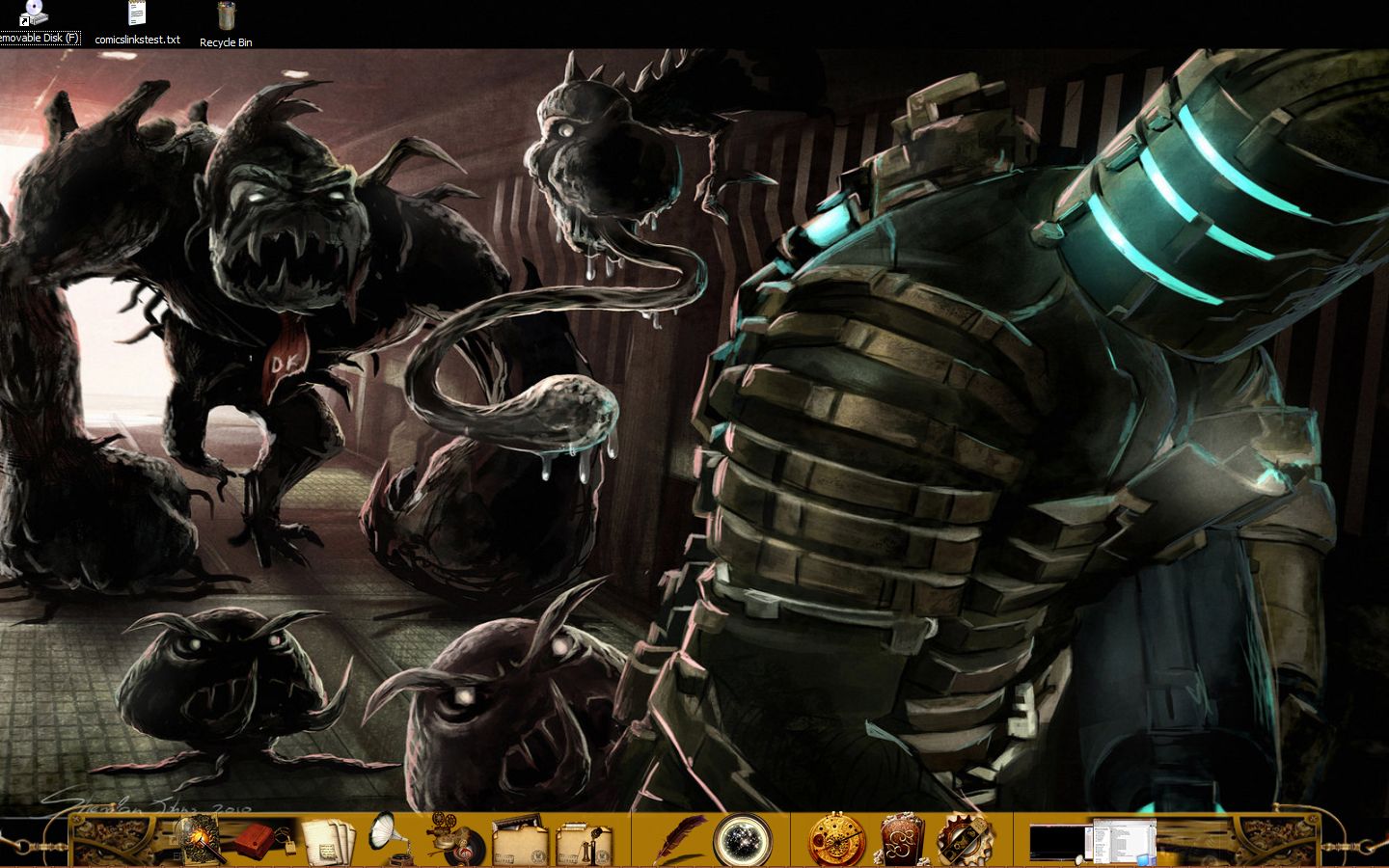Click the magnifying glass search dock icon
Screen dimensions: 1389x868
tap(202, 840)
